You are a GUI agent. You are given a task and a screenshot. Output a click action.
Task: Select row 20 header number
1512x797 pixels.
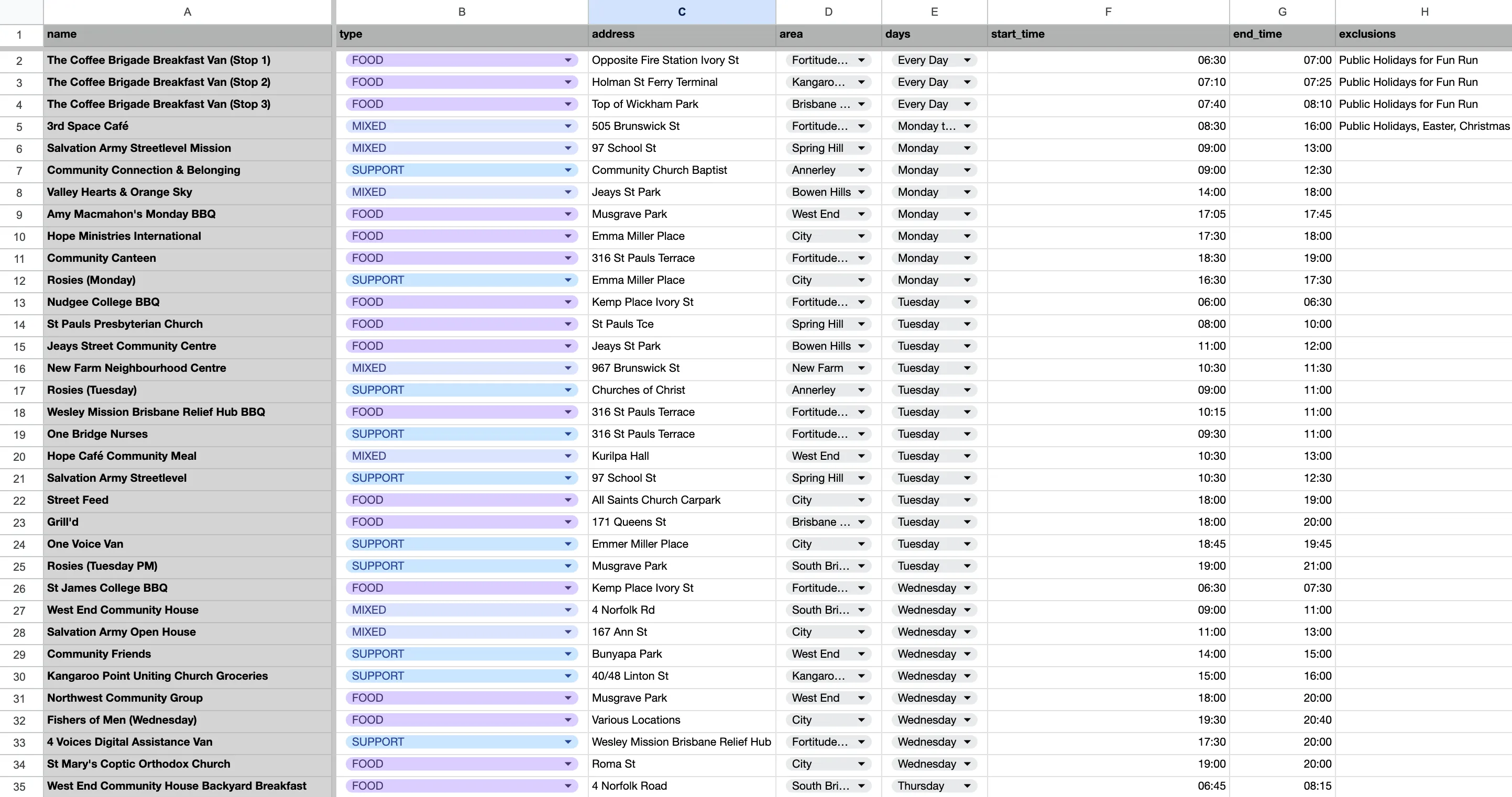click(x=19, y=456)
